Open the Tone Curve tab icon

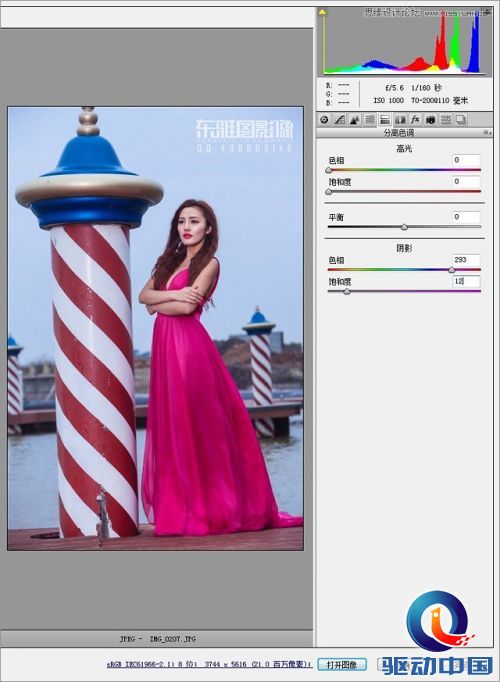tap(340, 120)
